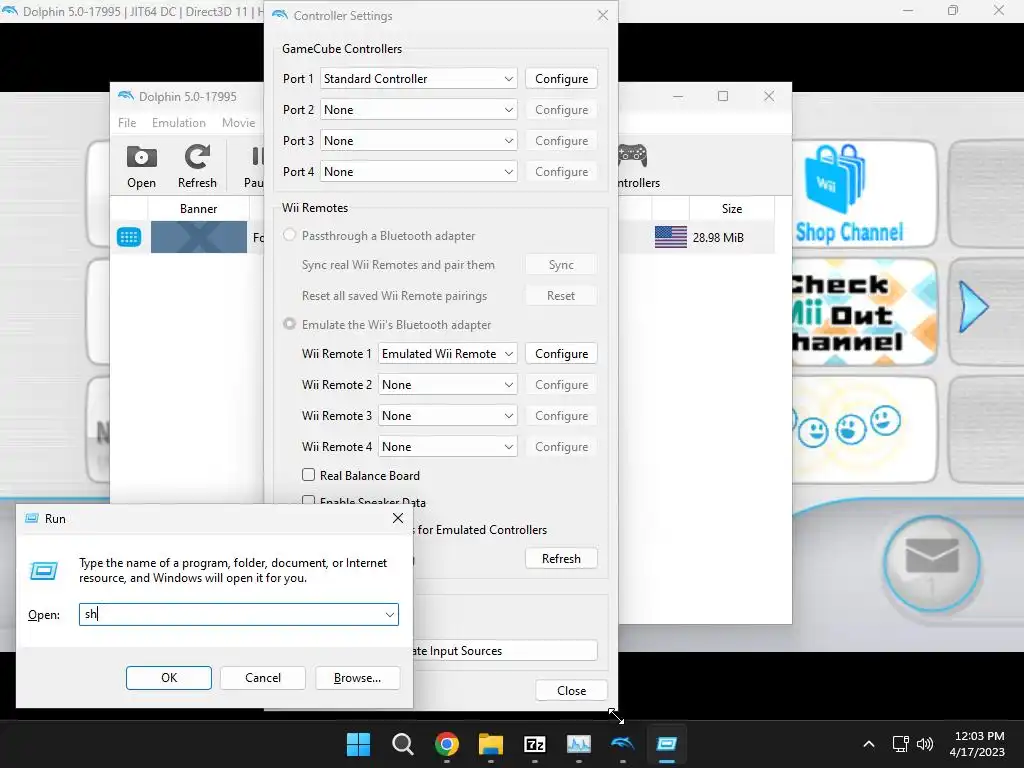The height and width of the screenshot is (768, 1024).
Task: Click the system monitor graph taskbar icon
Action: 579,744
